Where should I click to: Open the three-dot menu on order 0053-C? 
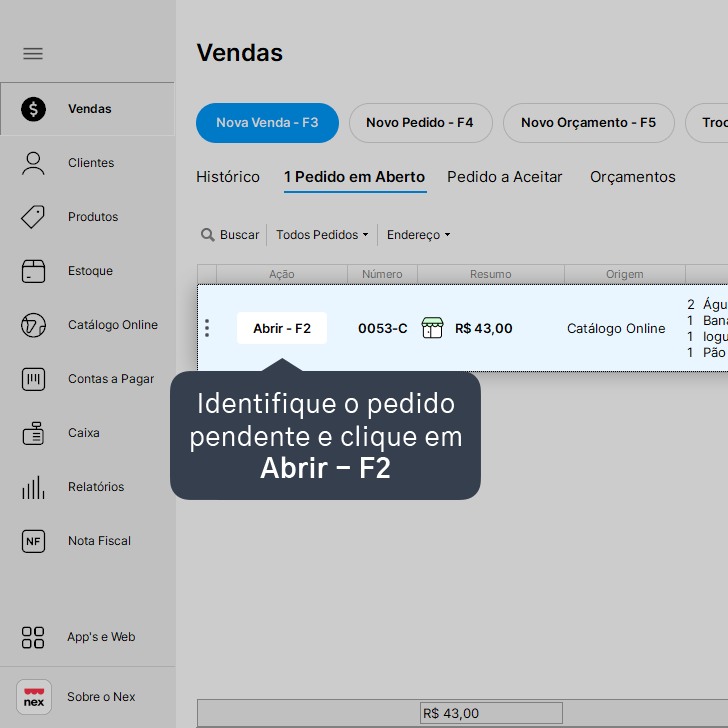tap(207, 328)
